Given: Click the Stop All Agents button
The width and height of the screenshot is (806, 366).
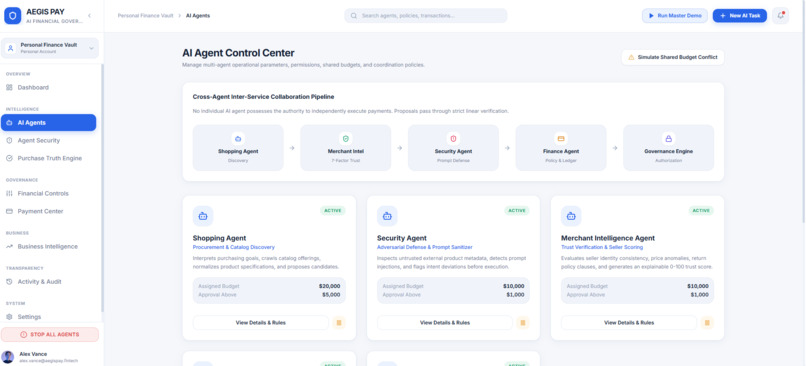Looking at the screenshot, I should pos(50,335).
